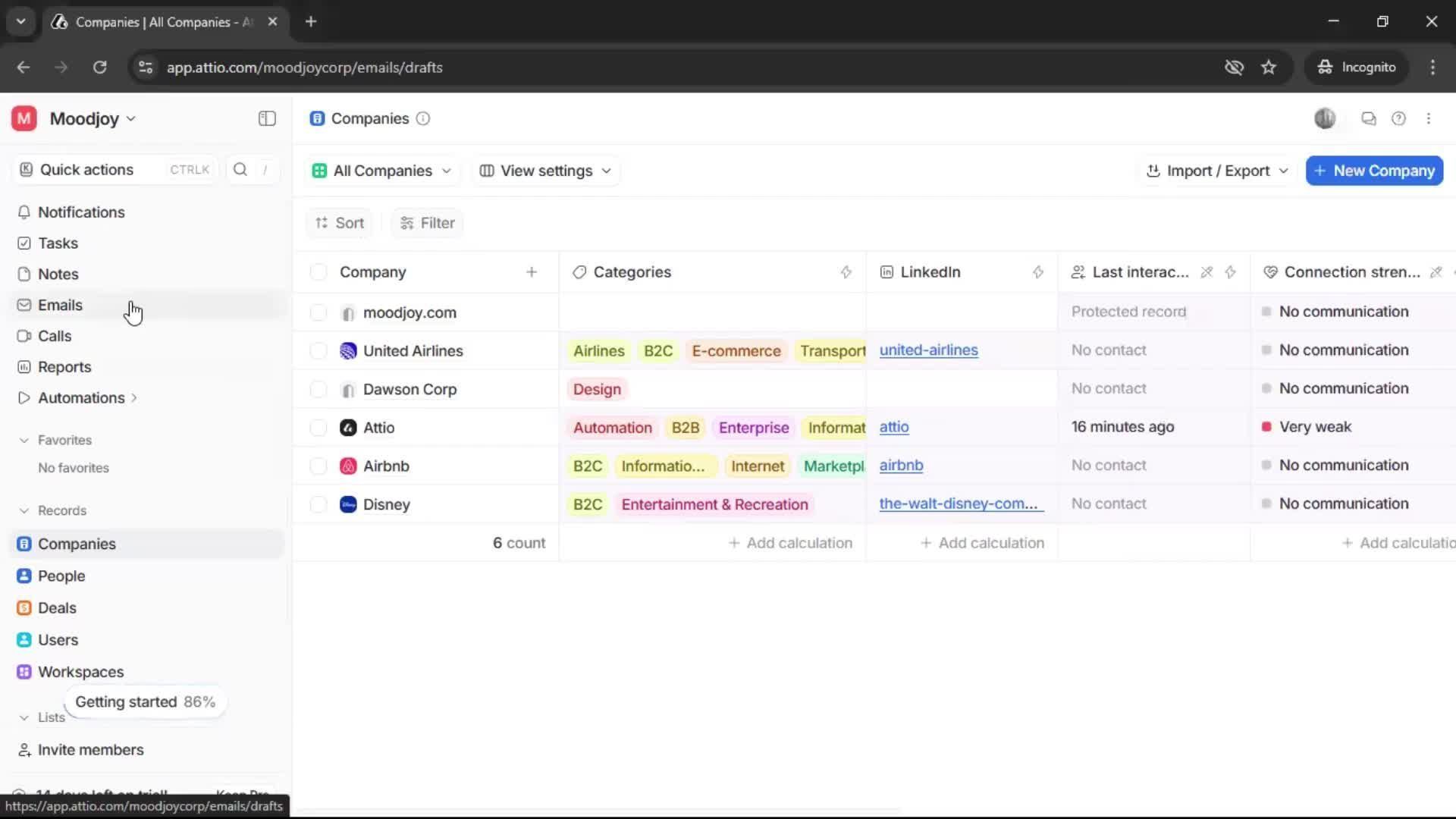
Task: Open the comments icon in header
Action: pyautogui.click(x=1368, y=118)
